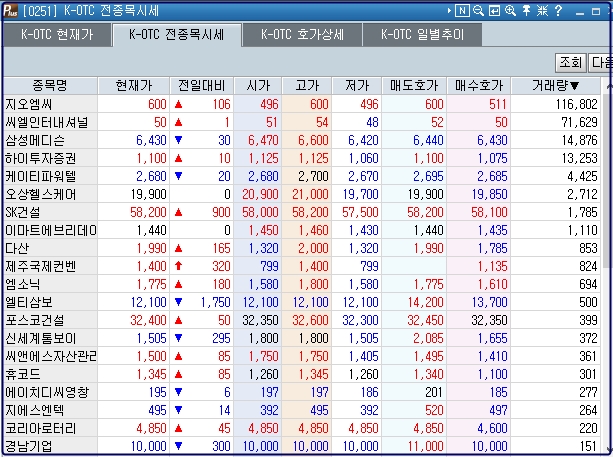Click 지오엠씨 volume value 116,802
613x457 pixels.
pyautogui.click(x=577, y=104)
